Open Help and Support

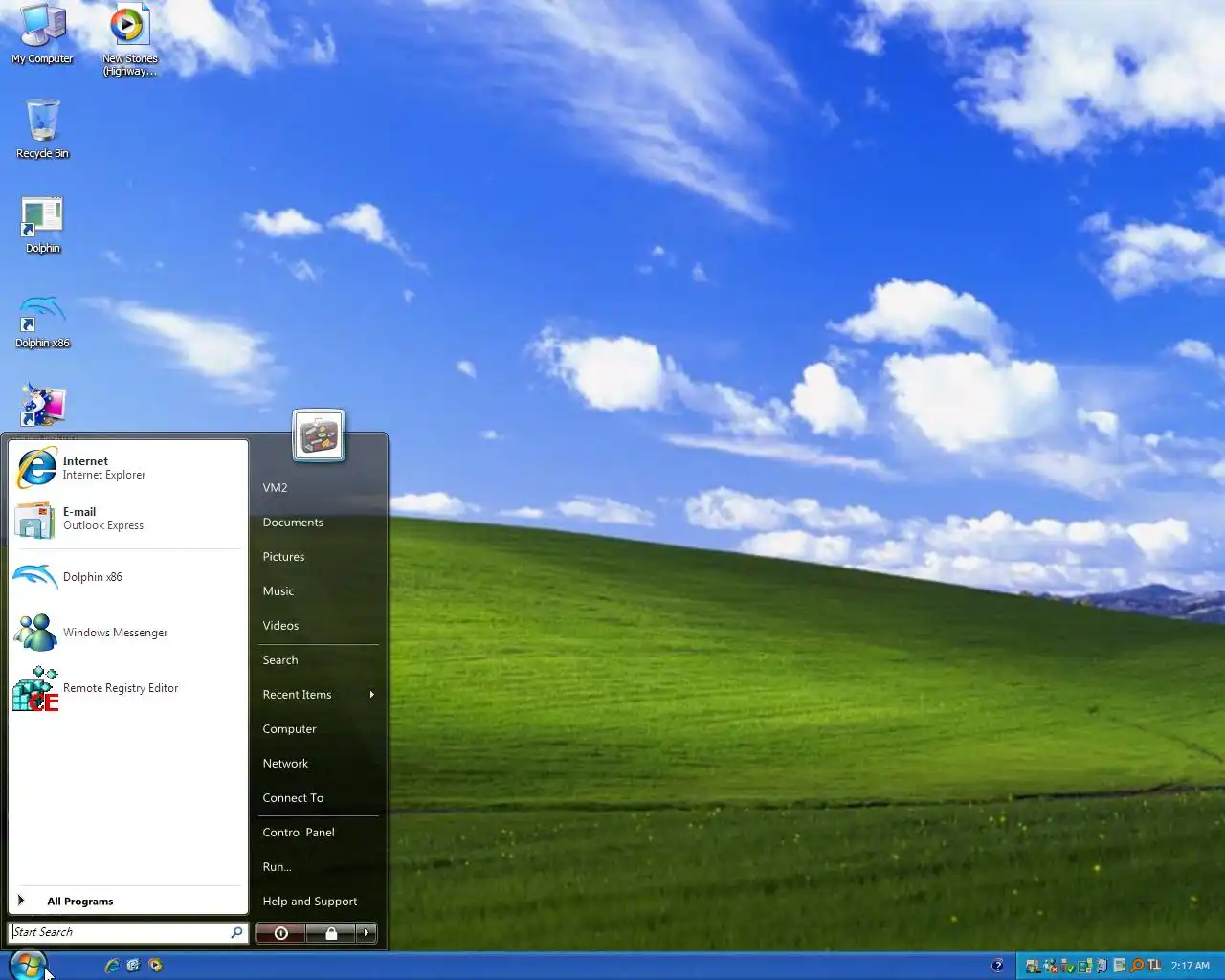click(x=310, y=902)
